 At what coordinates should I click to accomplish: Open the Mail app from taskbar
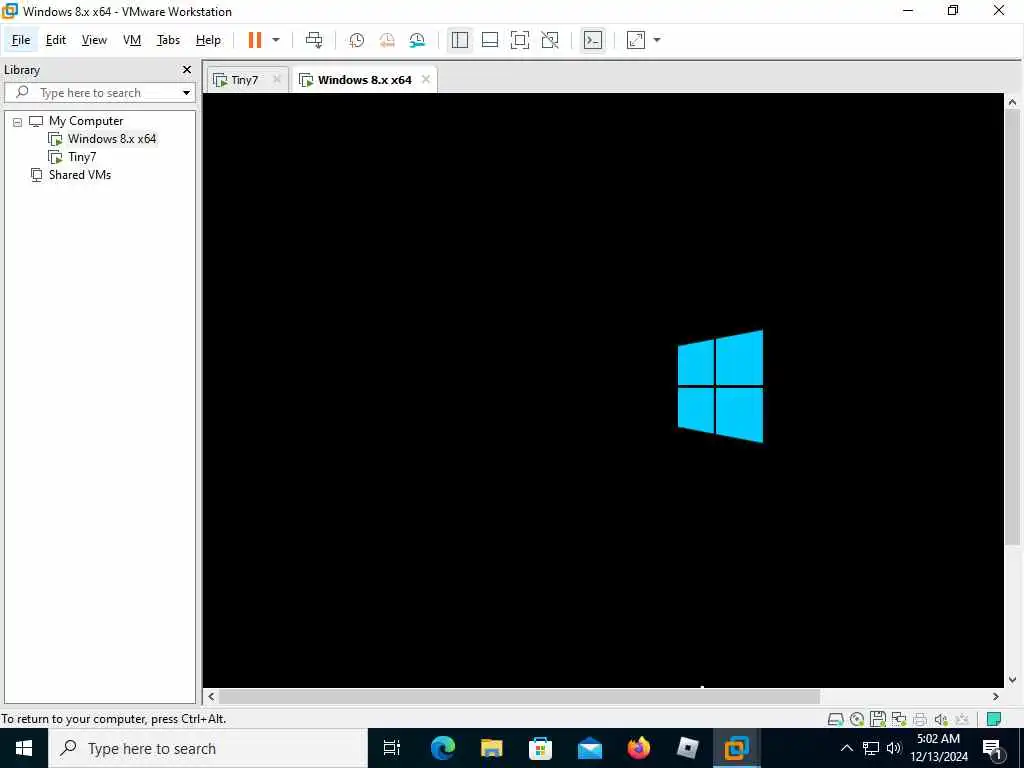click(590, 748)
